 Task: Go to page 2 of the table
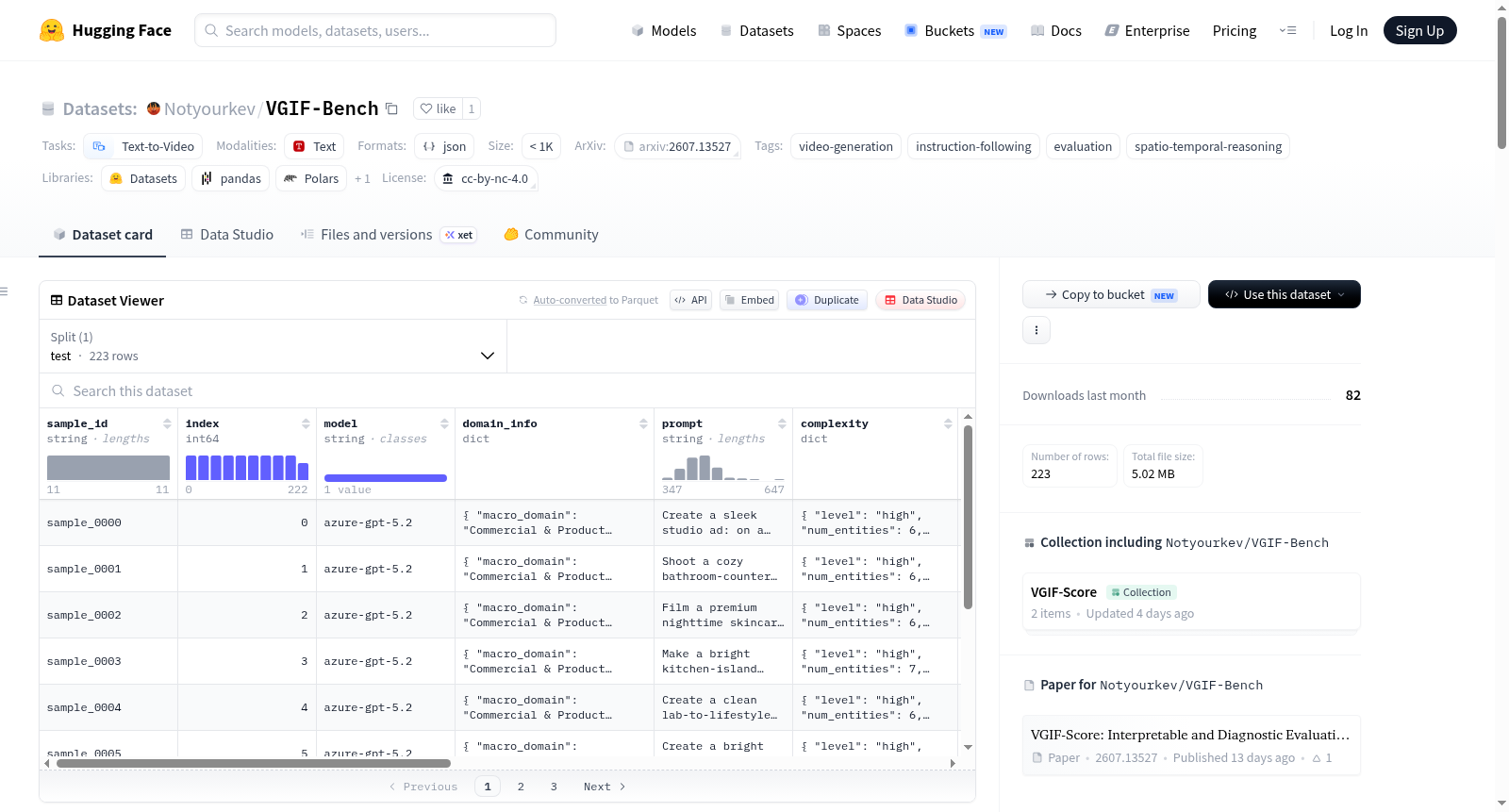[x=521, y=787]
